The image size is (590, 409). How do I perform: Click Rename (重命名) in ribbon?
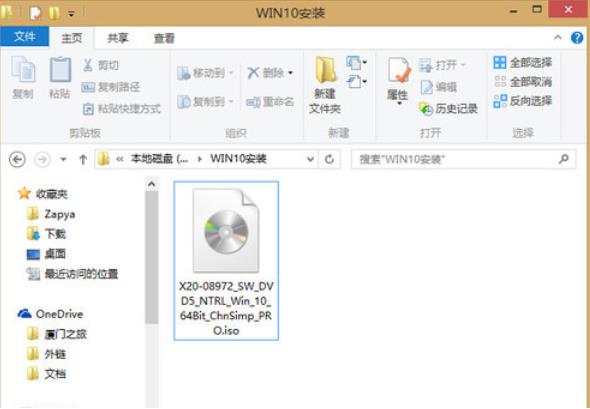click(x=270, y=102)
